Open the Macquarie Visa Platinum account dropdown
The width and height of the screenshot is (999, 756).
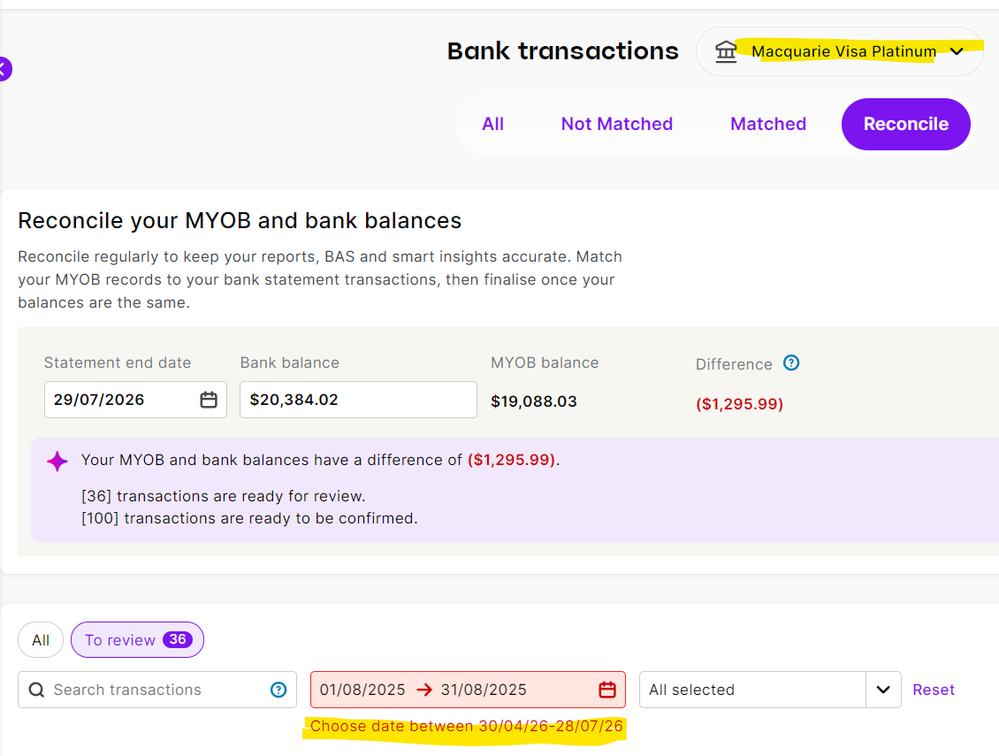[840, 51]
